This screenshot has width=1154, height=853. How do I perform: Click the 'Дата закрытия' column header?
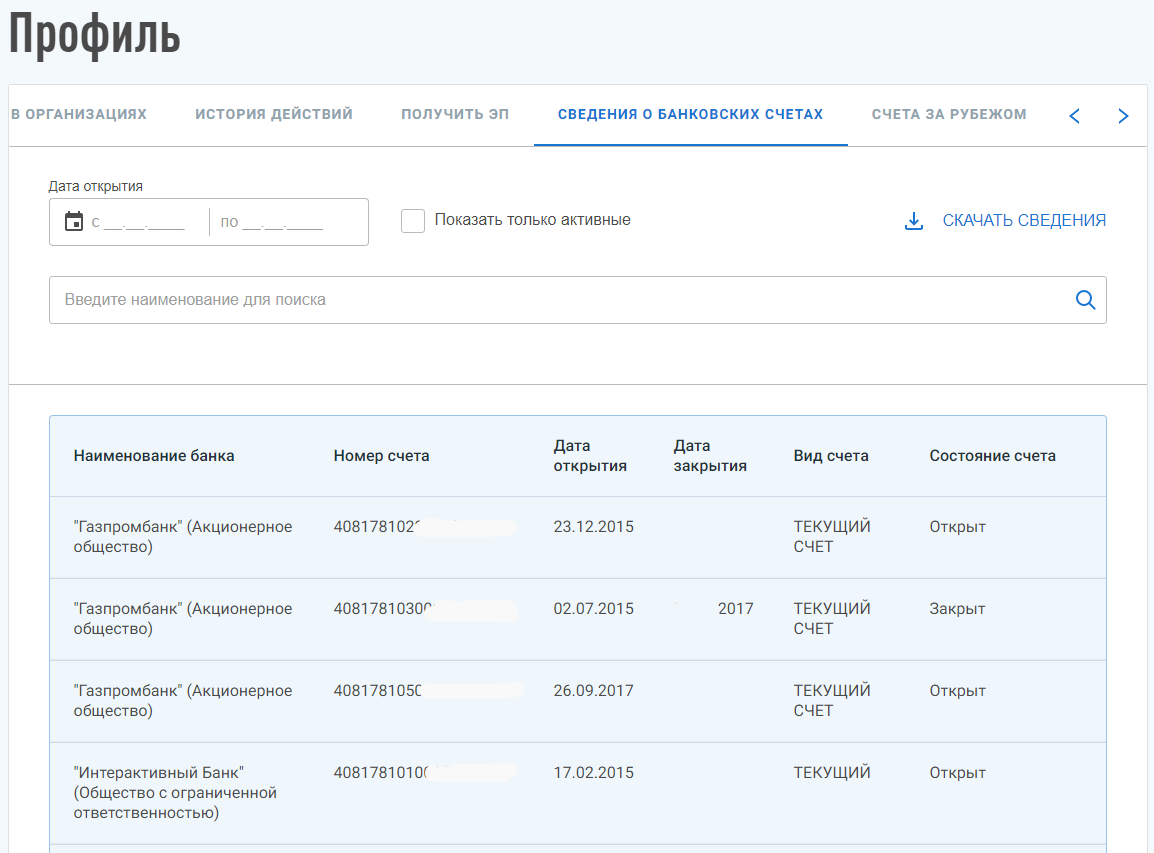point(710,456)
